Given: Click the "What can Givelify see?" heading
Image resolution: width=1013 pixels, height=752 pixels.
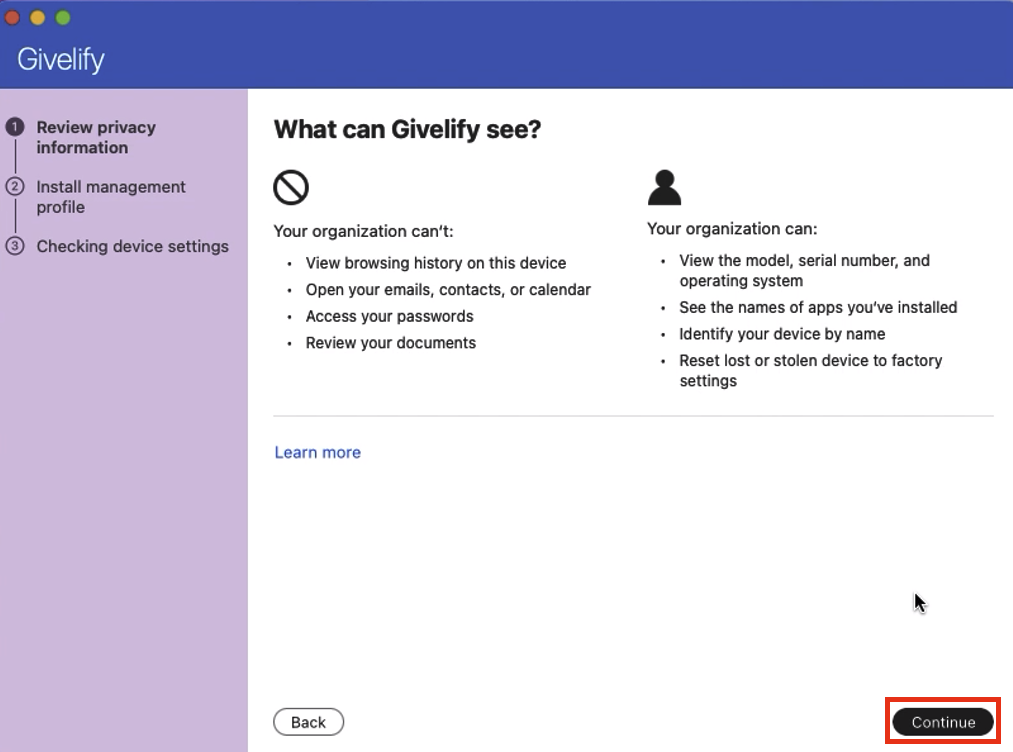Looking at the screenshot, I should (407, 129).
